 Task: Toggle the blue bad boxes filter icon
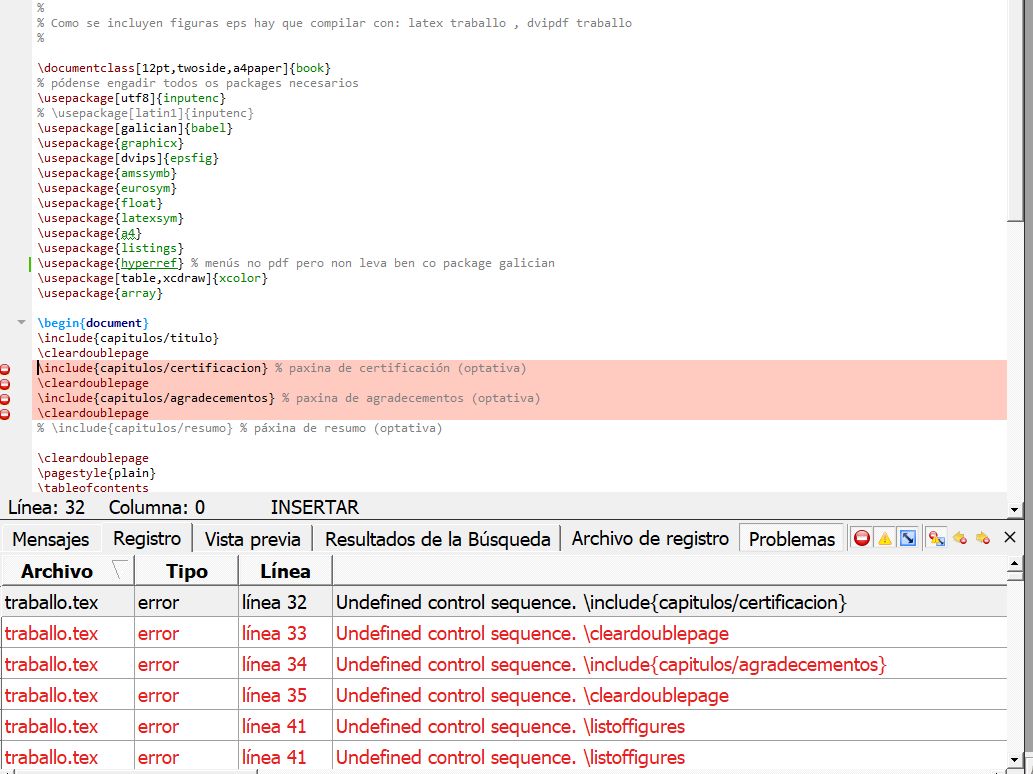tap(908, 538)
